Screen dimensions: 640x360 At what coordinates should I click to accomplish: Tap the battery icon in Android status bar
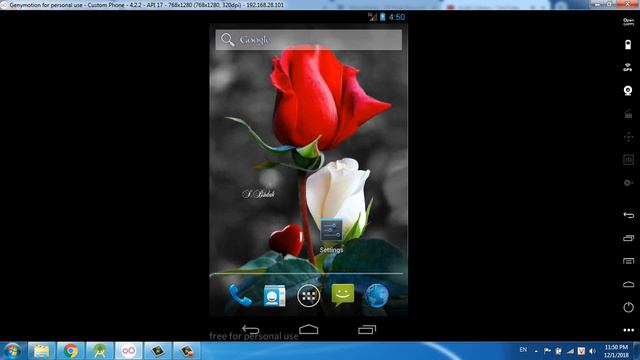[x=382, y=17]
